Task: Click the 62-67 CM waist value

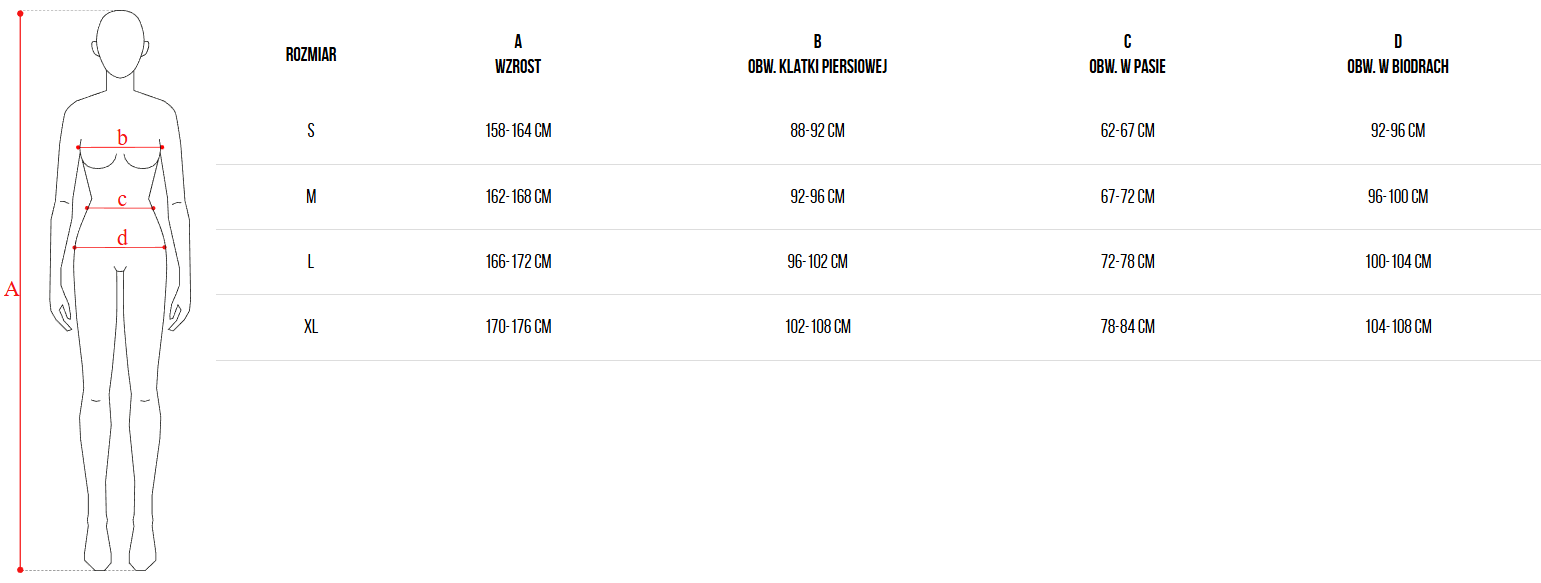Action: [x=1127, y=131]
